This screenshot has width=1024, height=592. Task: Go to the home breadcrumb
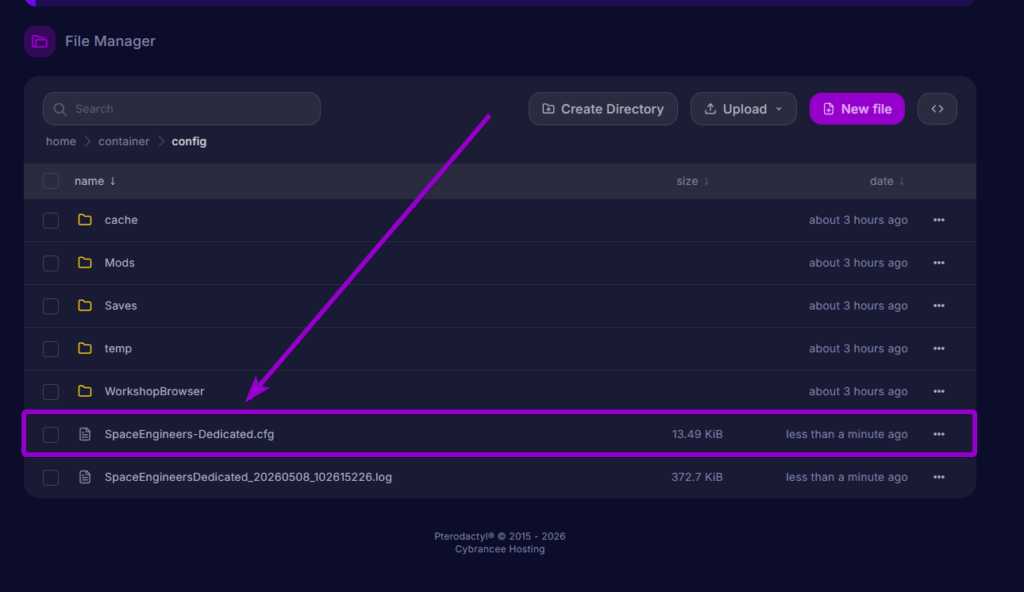click(61, 141)
